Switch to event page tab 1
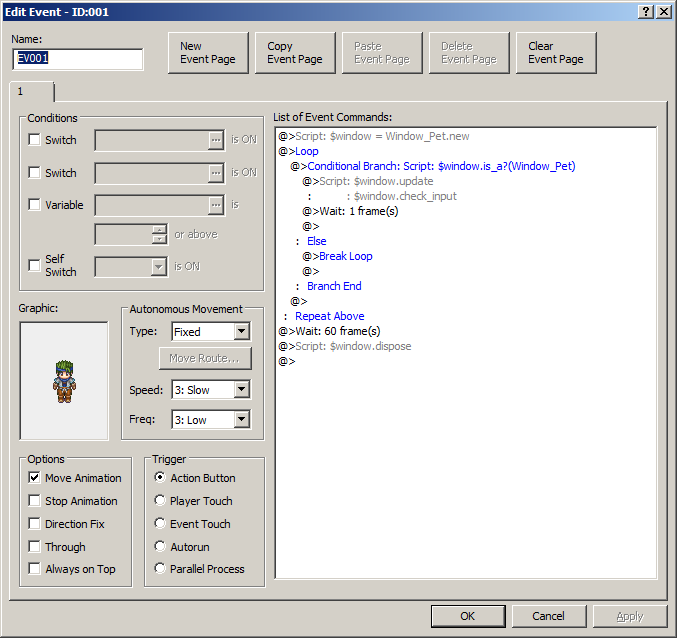The height and width of the screenshot is (638, 677). click(x=32, y=92)
